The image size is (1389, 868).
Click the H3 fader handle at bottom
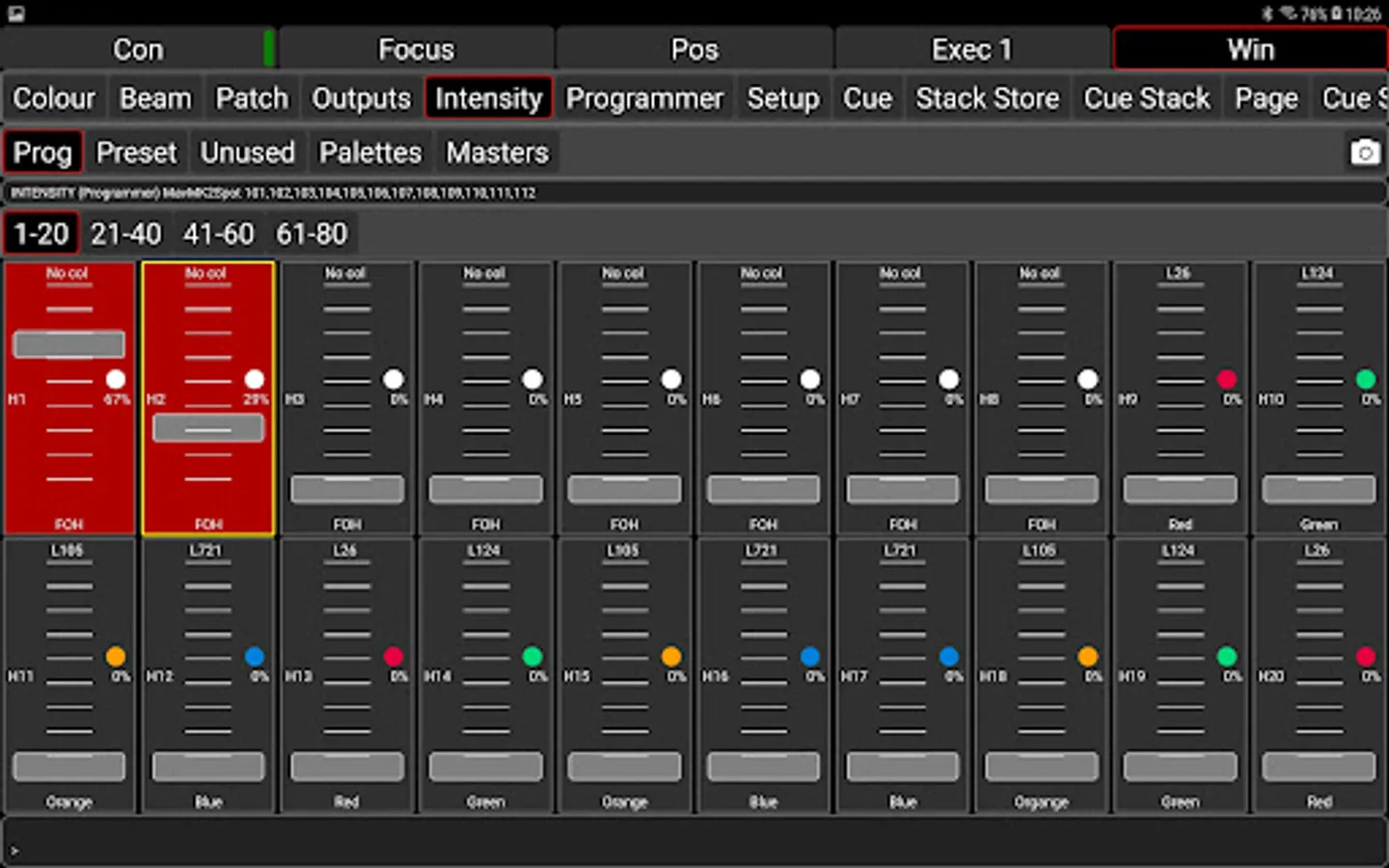pyautogui.click(x=347, y=489)
